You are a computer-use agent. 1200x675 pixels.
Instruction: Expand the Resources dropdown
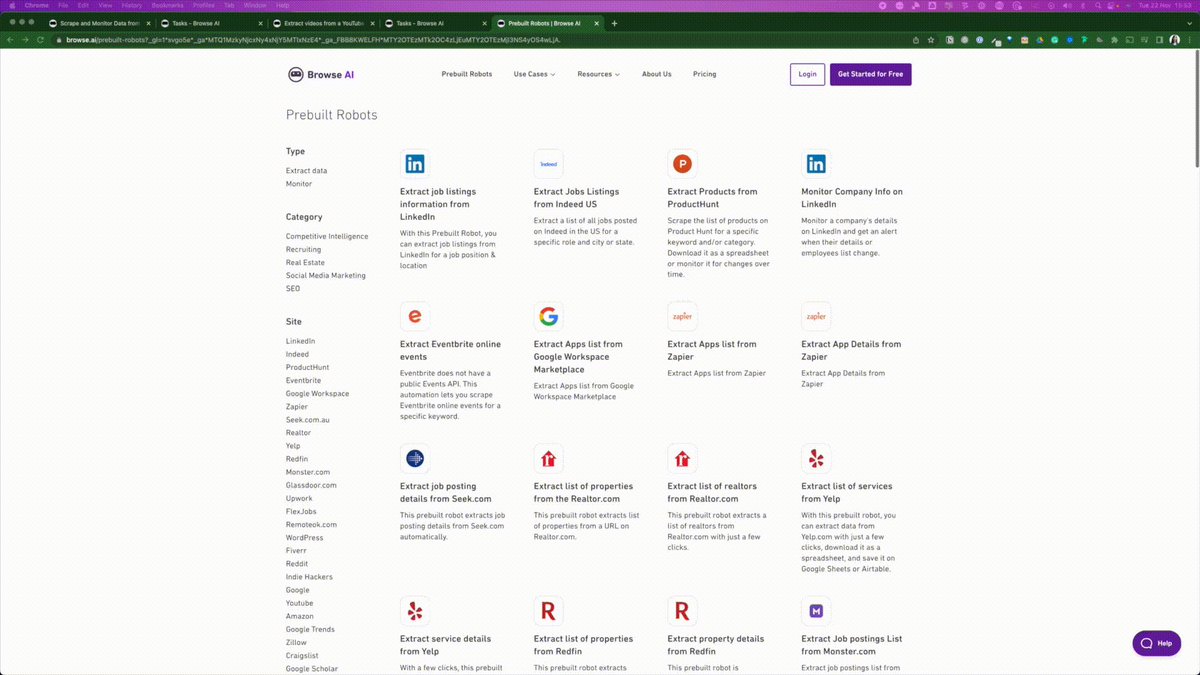598,74
